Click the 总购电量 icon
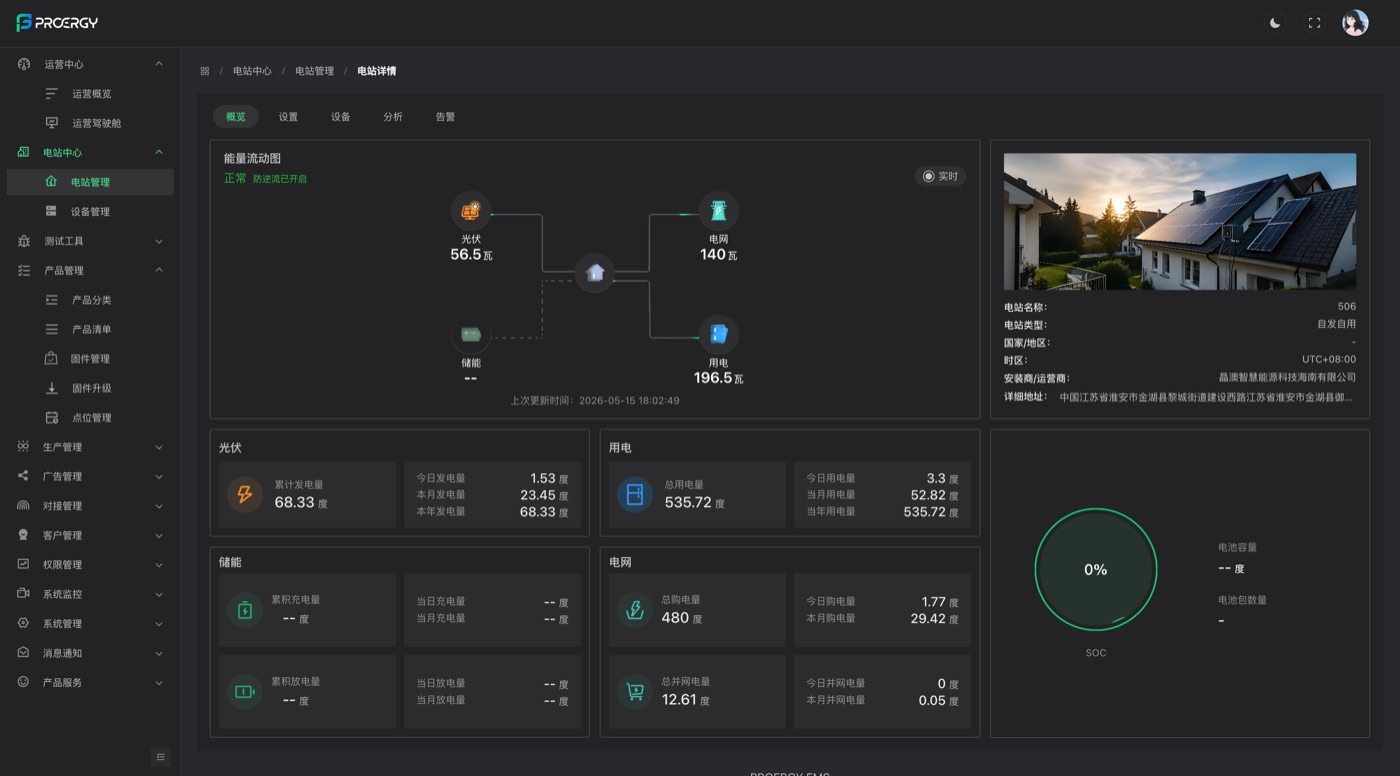The height and width of the screenshot is (776, 1400). [635, 609]
